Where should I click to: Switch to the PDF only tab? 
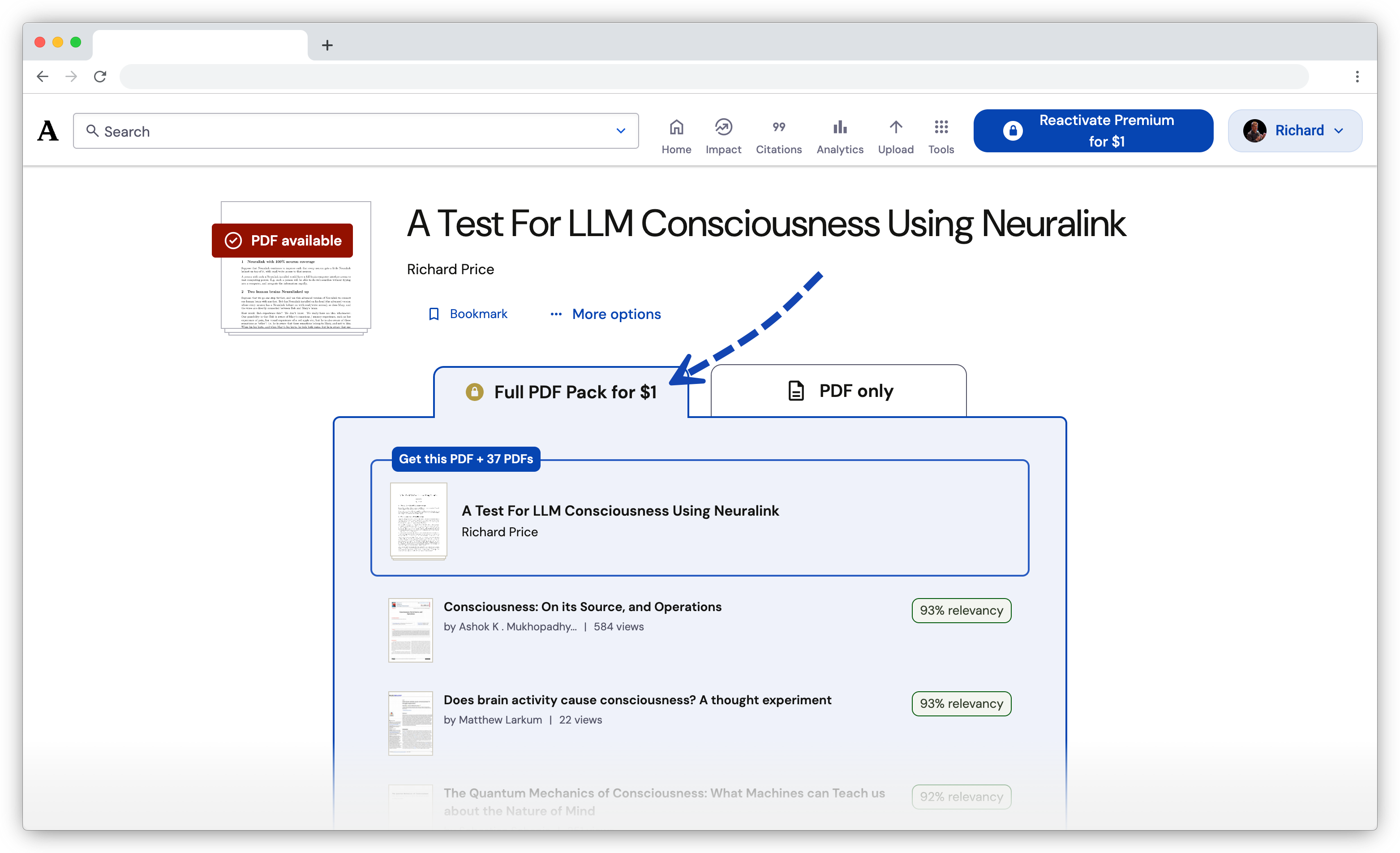pyautogui.click(x=839, y=391)
